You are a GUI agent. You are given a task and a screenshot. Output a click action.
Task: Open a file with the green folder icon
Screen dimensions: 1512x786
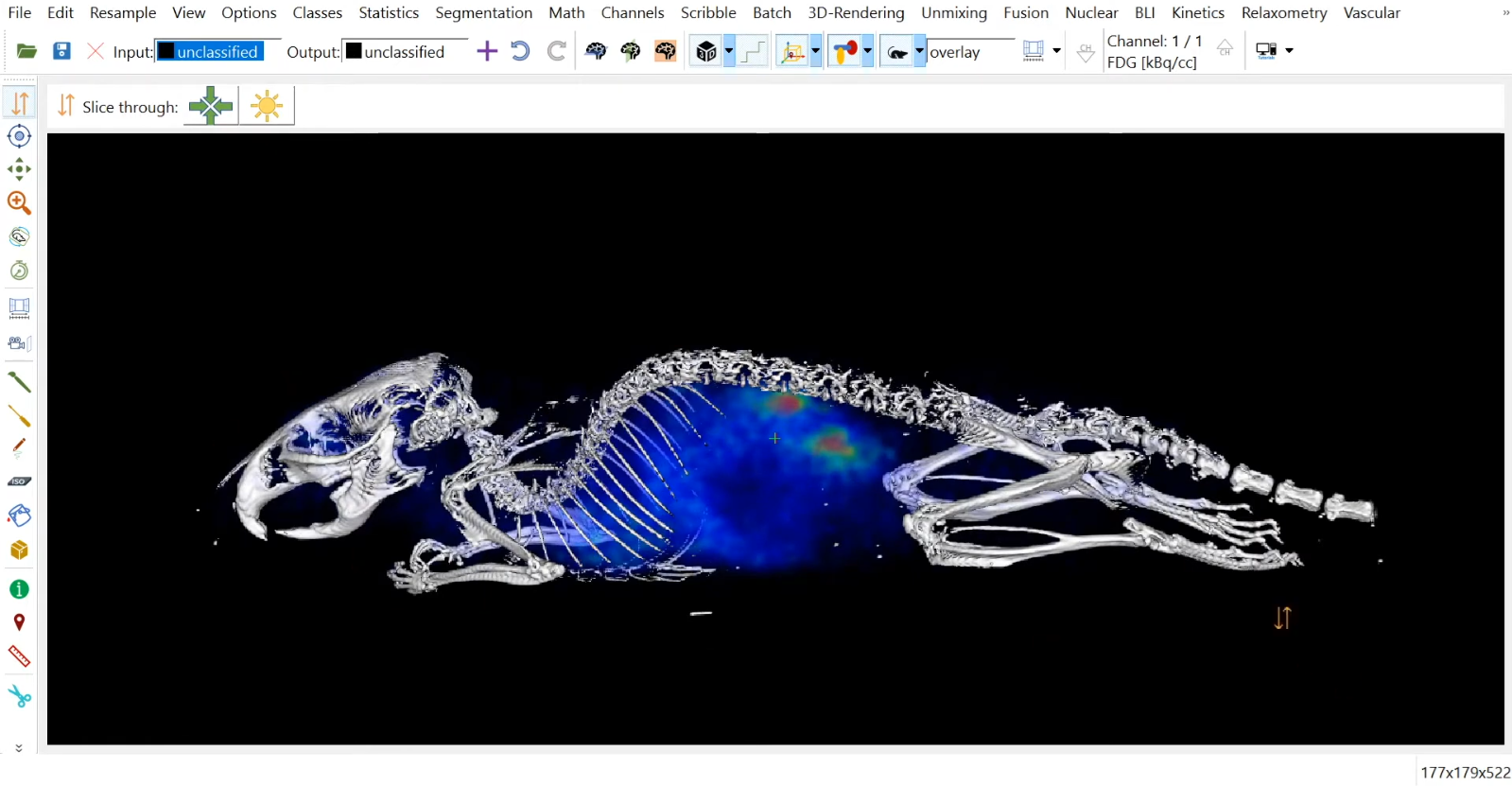[x=26, y=51]
